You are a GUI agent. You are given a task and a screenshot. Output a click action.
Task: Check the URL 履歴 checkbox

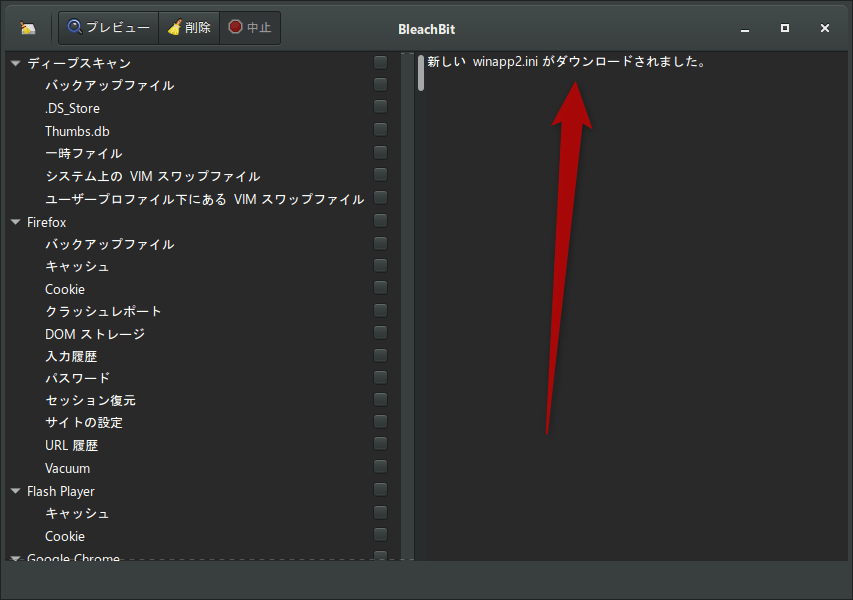click(x=381, y=444)
